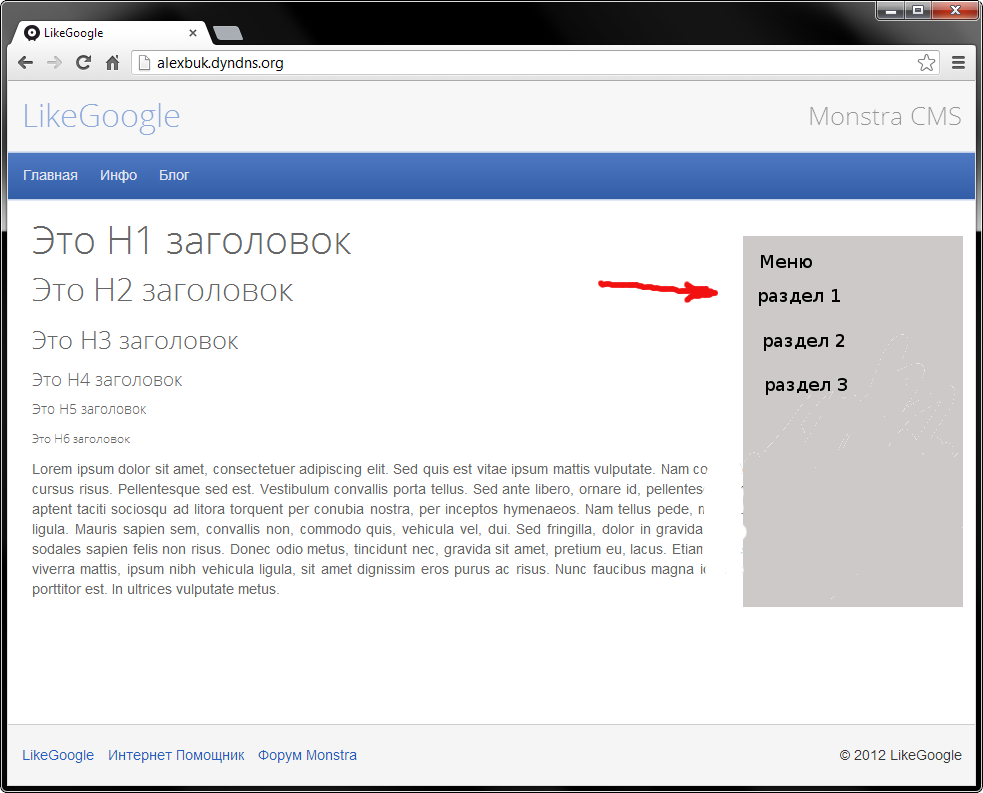
Task: Go to the Блог navigation item
Action: click(174, 176)
